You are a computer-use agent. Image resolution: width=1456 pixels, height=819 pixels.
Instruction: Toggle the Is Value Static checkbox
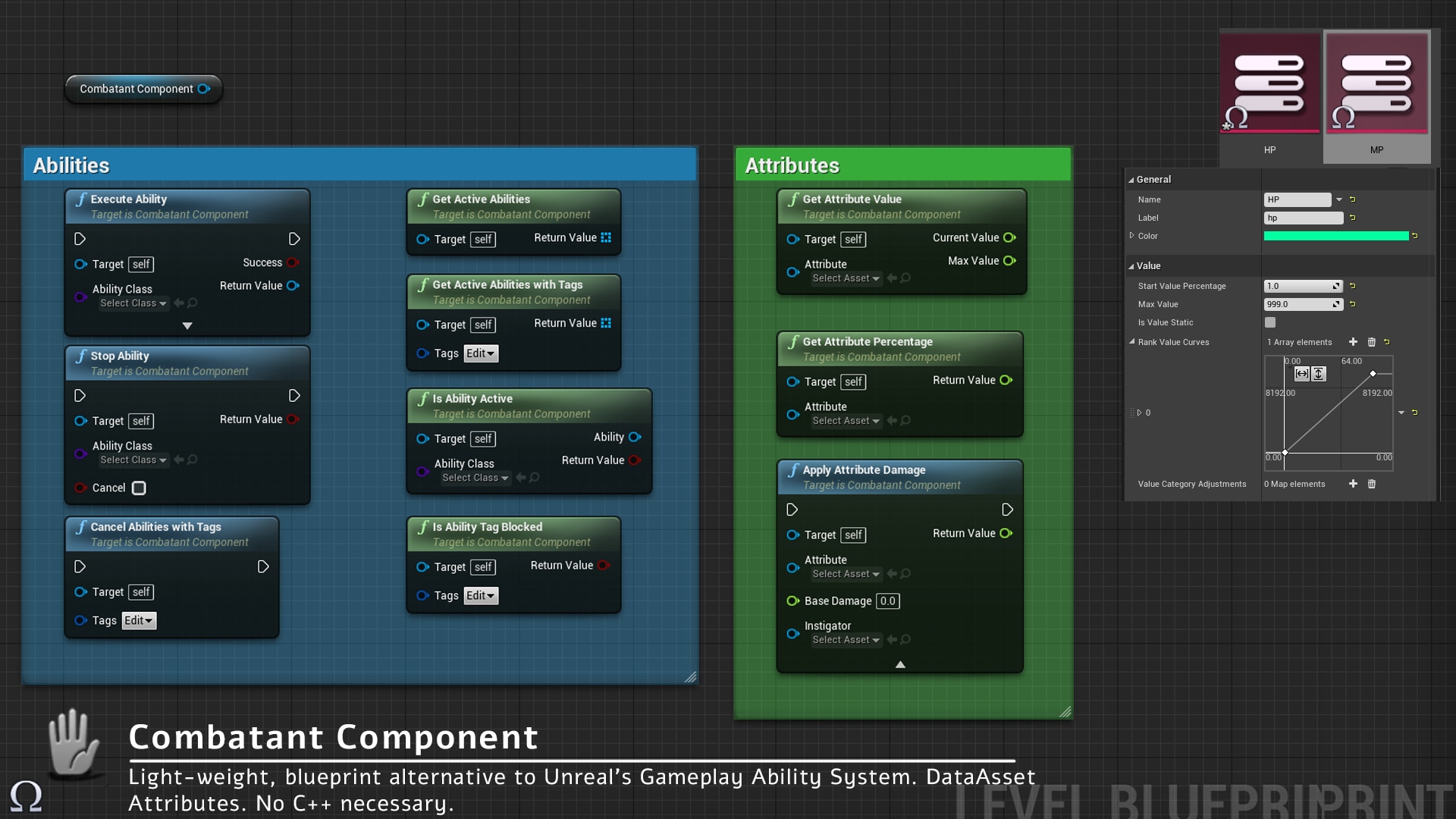click(x=1270, y=322)
